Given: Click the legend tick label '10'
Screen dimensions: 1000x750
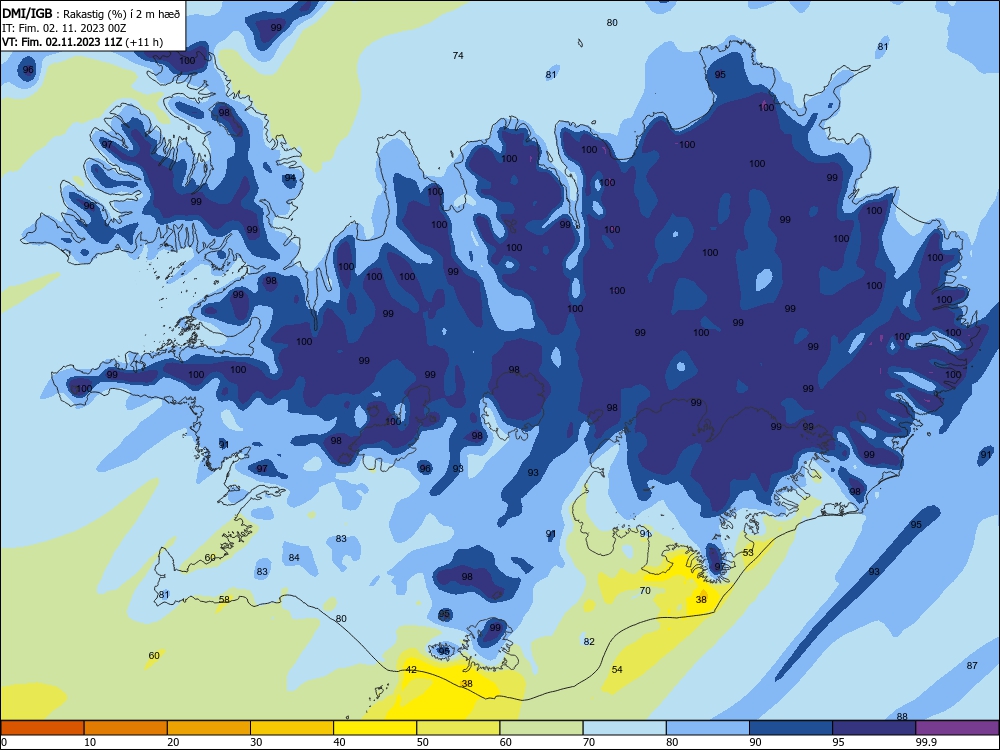Looking at the screenshot, I should point(90,742).
